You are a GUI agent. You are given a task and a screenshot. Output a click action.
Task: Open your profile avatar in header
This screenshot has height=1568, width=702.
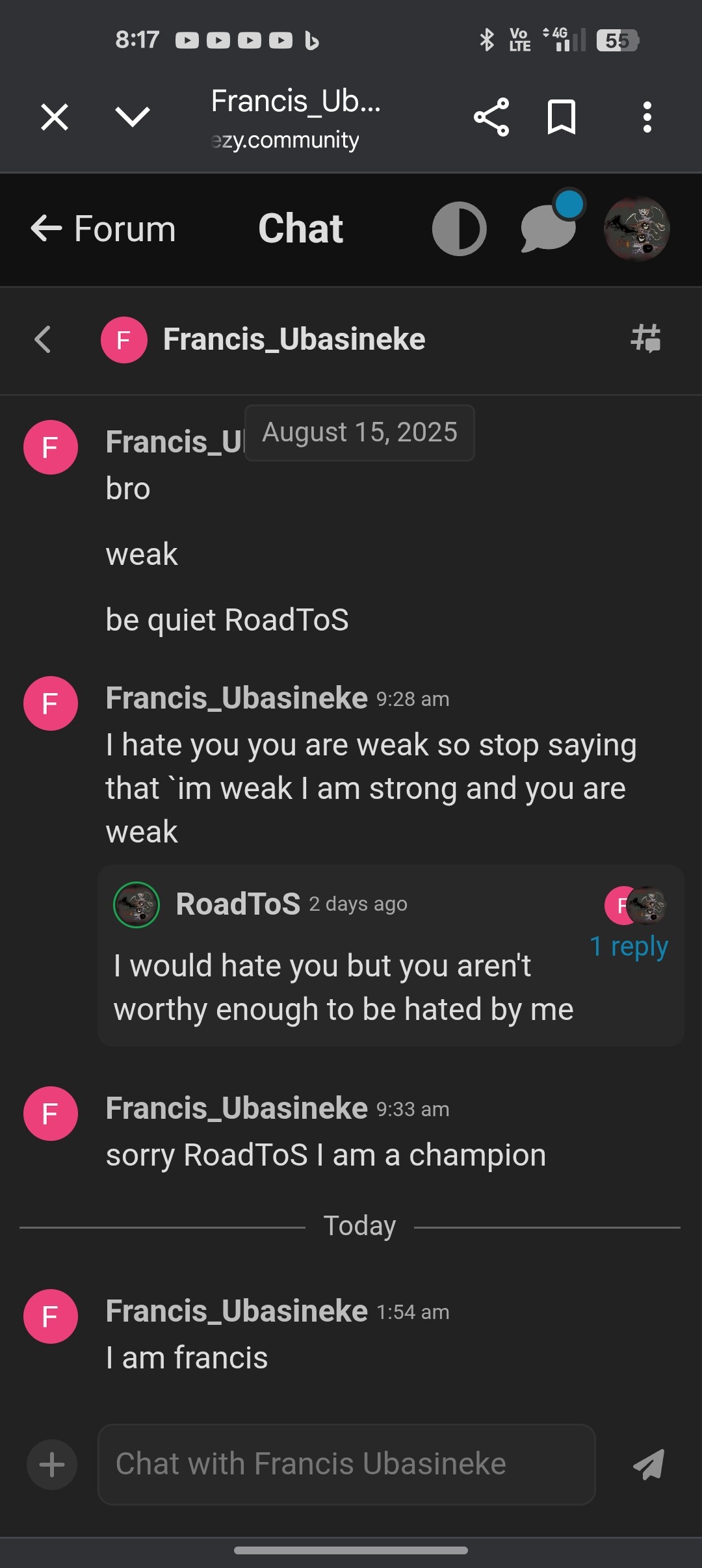(x=637, y=229)
